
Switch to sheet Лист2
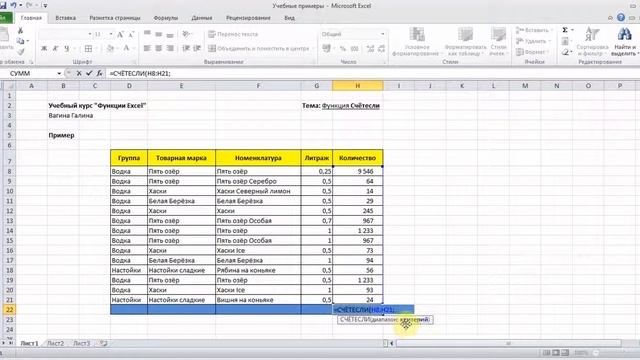(56, 343)
